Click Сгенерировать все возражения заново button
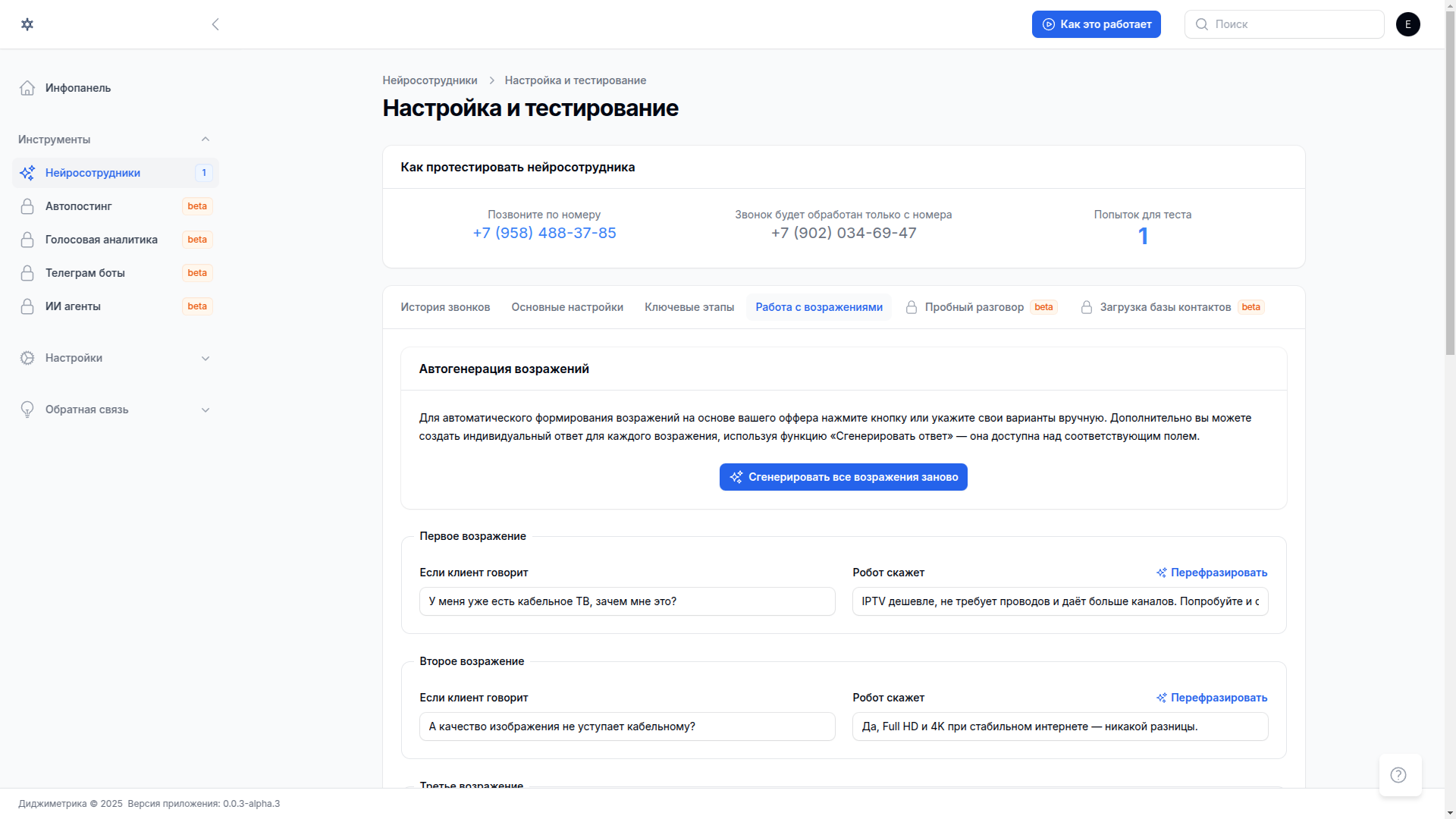Image resolution: width=1456 pixels, height=819 pixels. point(843,477)
